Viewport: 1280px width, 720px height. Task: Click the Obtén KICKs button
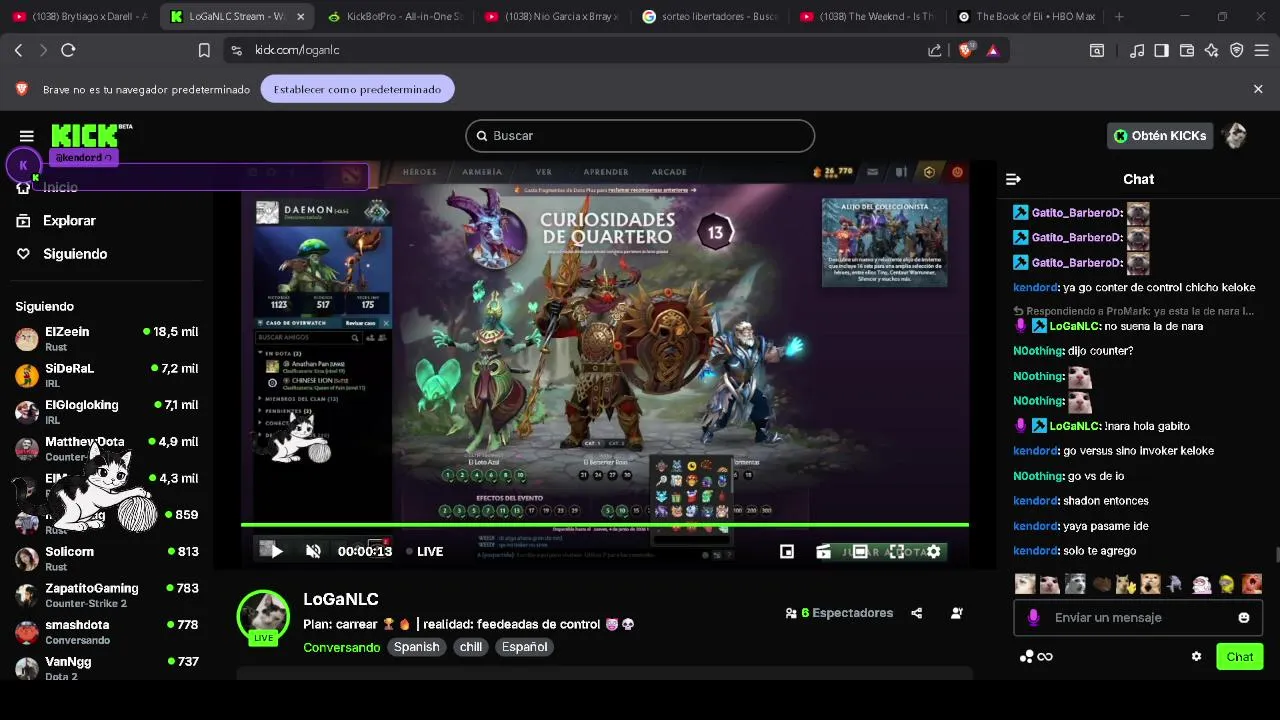point(1160,136)
